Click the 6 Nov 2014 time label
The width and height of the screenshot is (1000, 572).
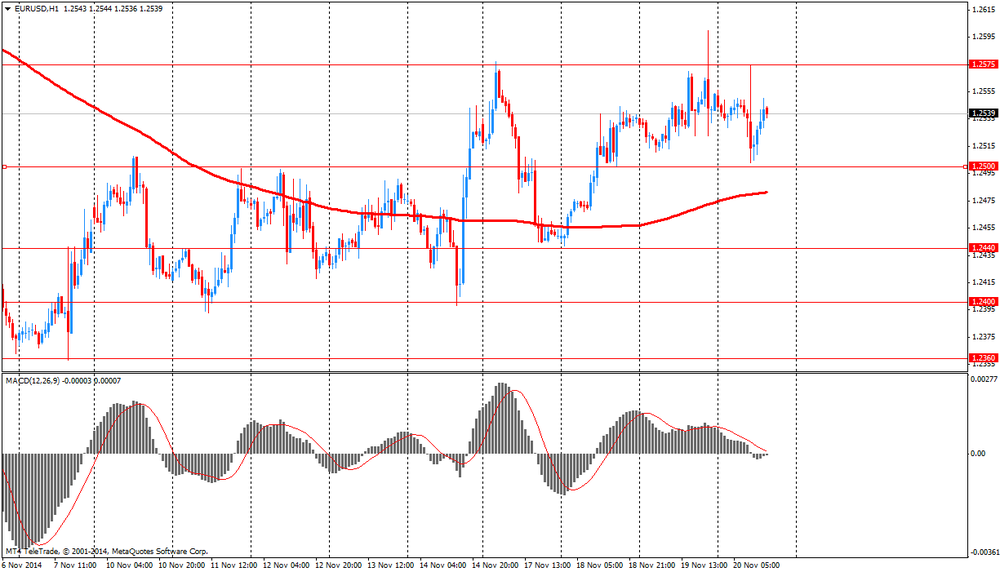[22, 565]
